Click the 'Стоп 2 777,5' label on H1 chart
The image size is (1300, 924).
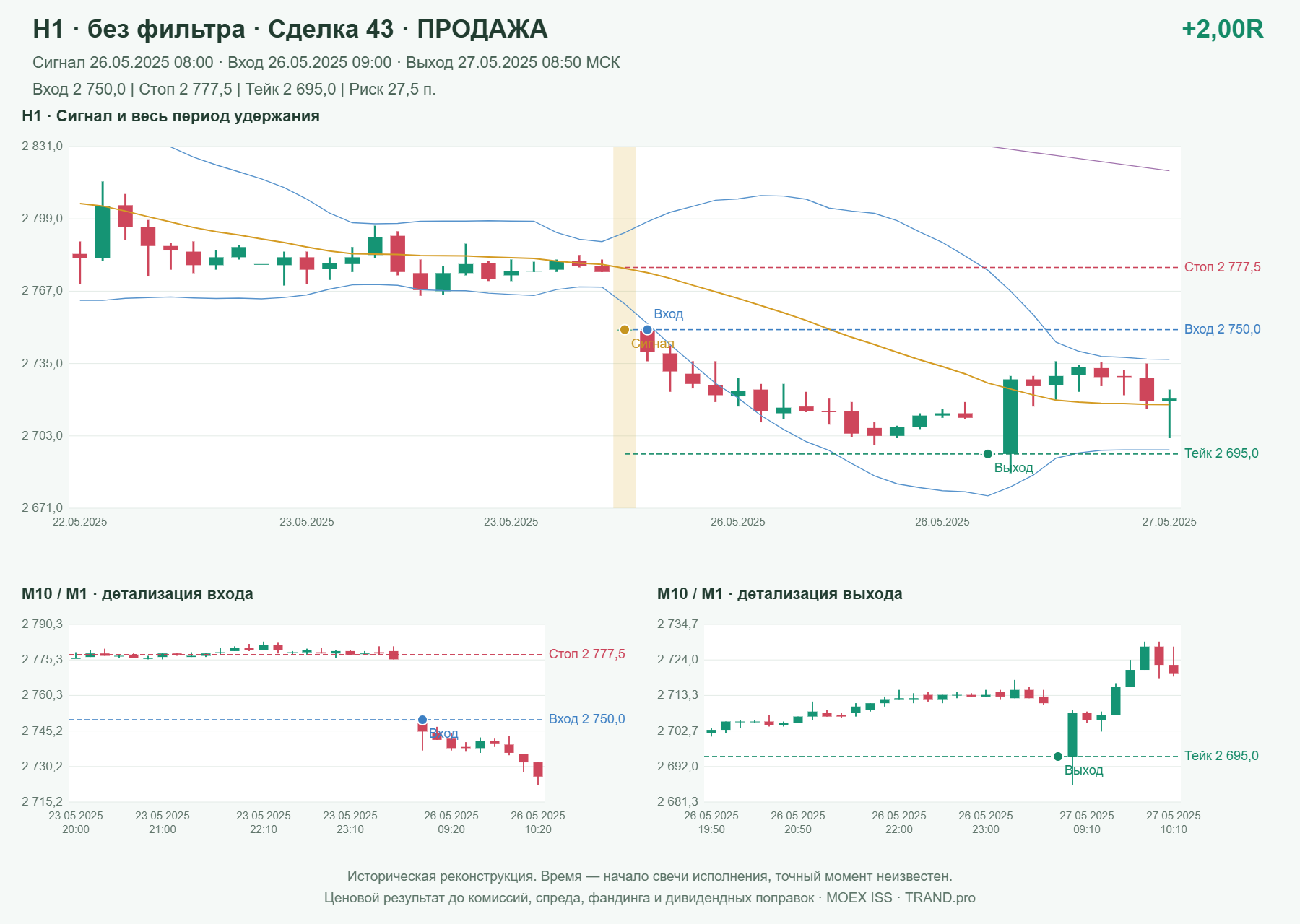[x=1222, y=267]
